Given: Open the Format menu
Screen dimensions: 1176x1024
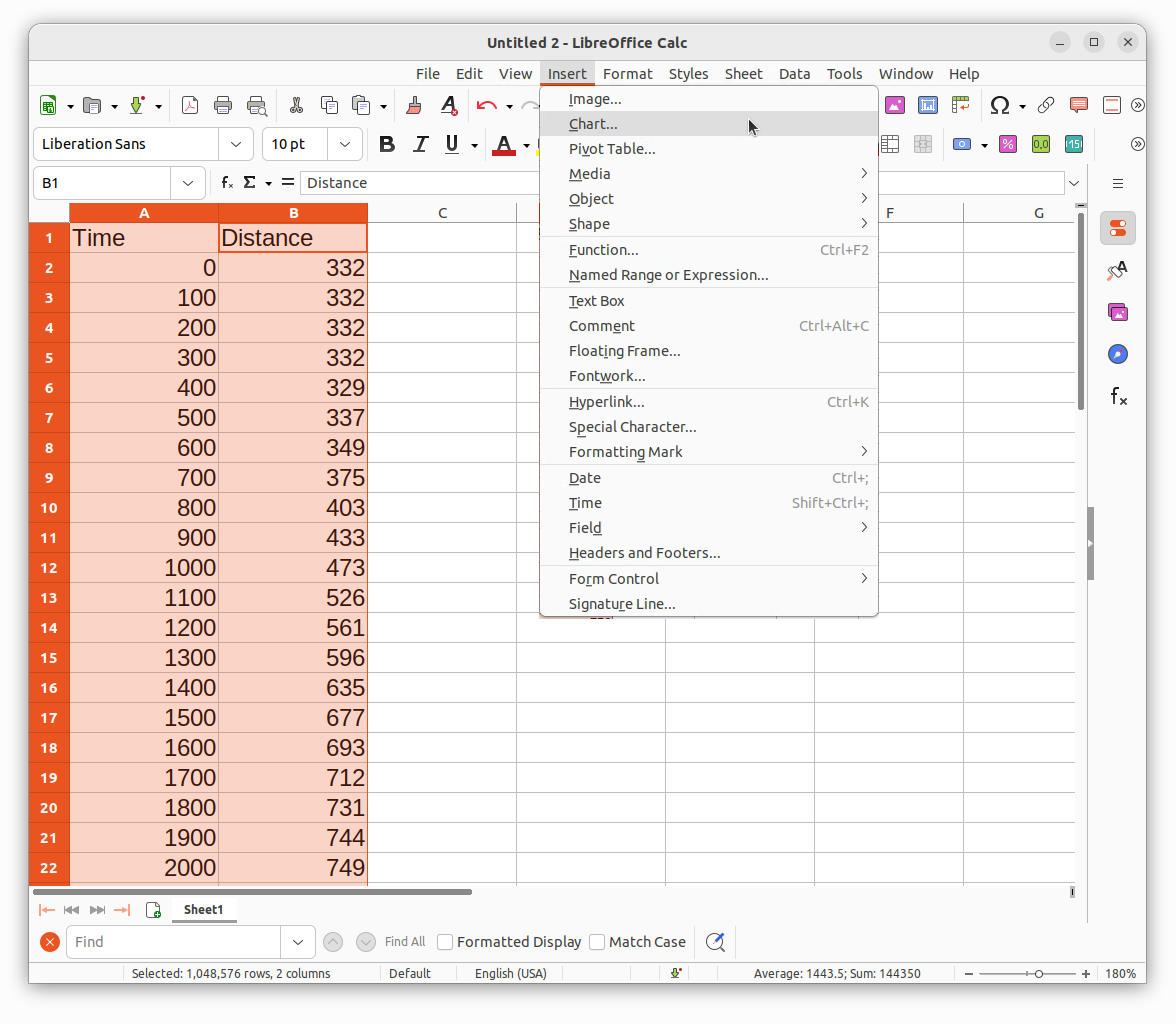Looking at the screenshot, I should click(628, 74).
